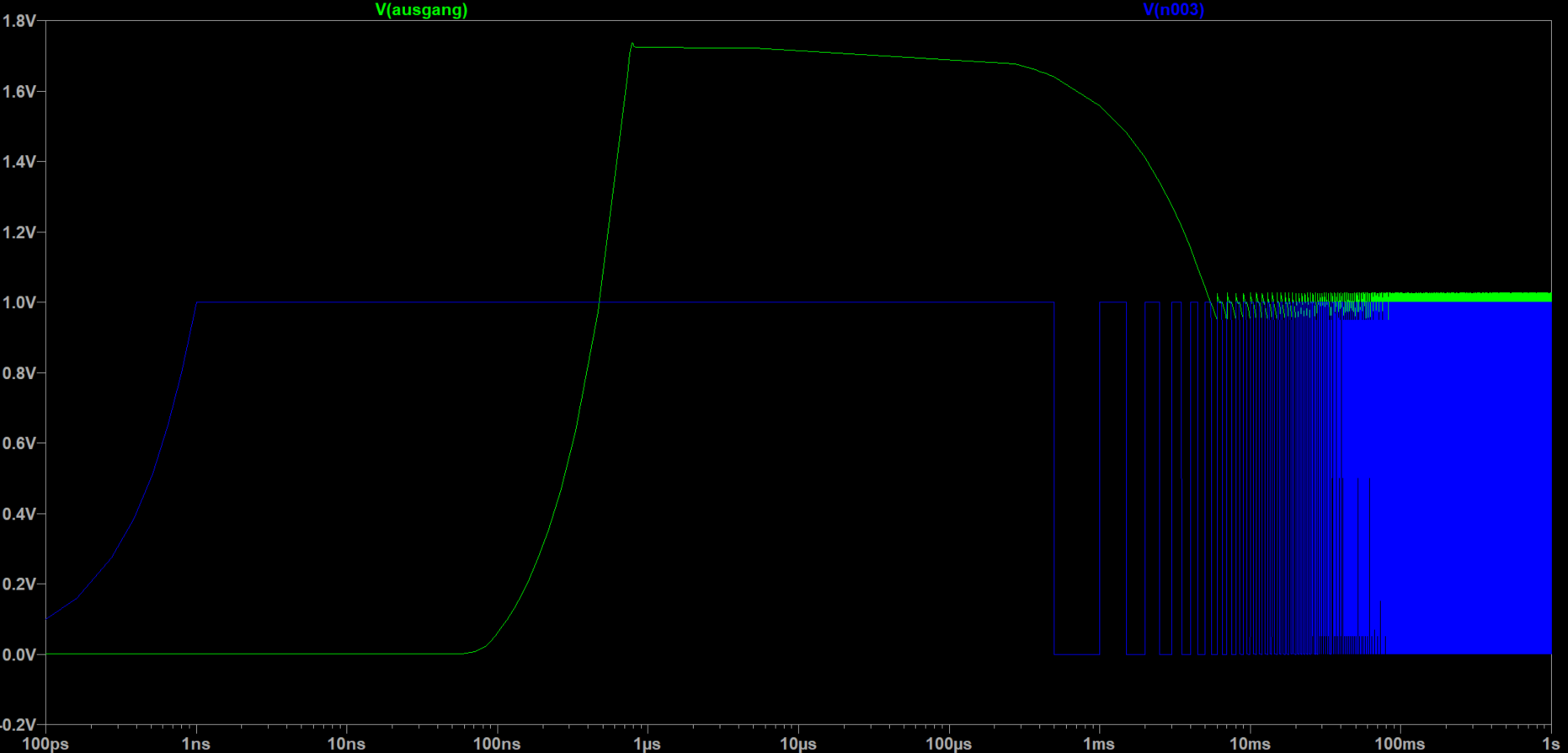Click the 1.2V voltage axis label
The image size is (1568, 753).
pos(19,232)
